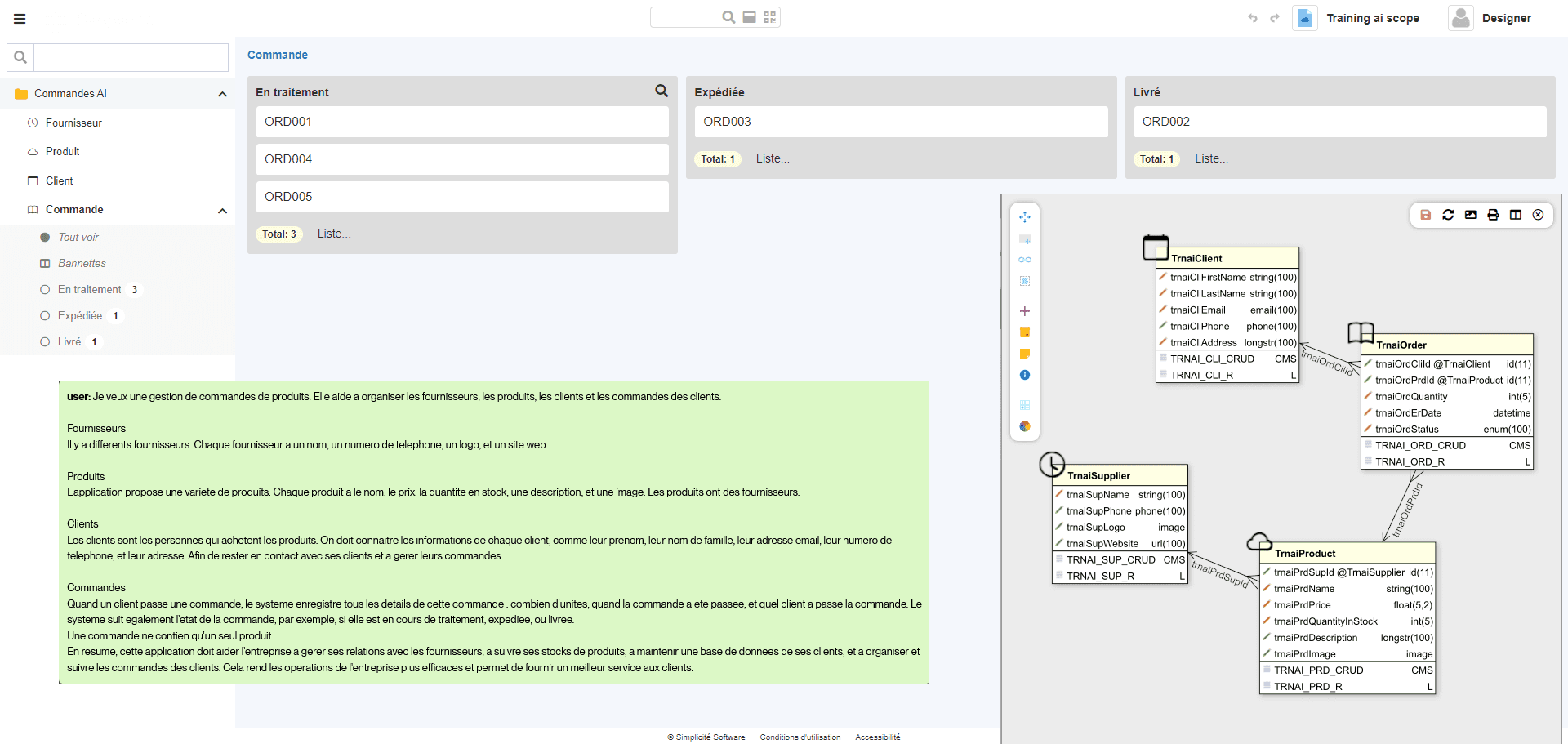Viewport: 1568px width, 744px height.
Task: Filter by Expédiée status
Action: 79,315
